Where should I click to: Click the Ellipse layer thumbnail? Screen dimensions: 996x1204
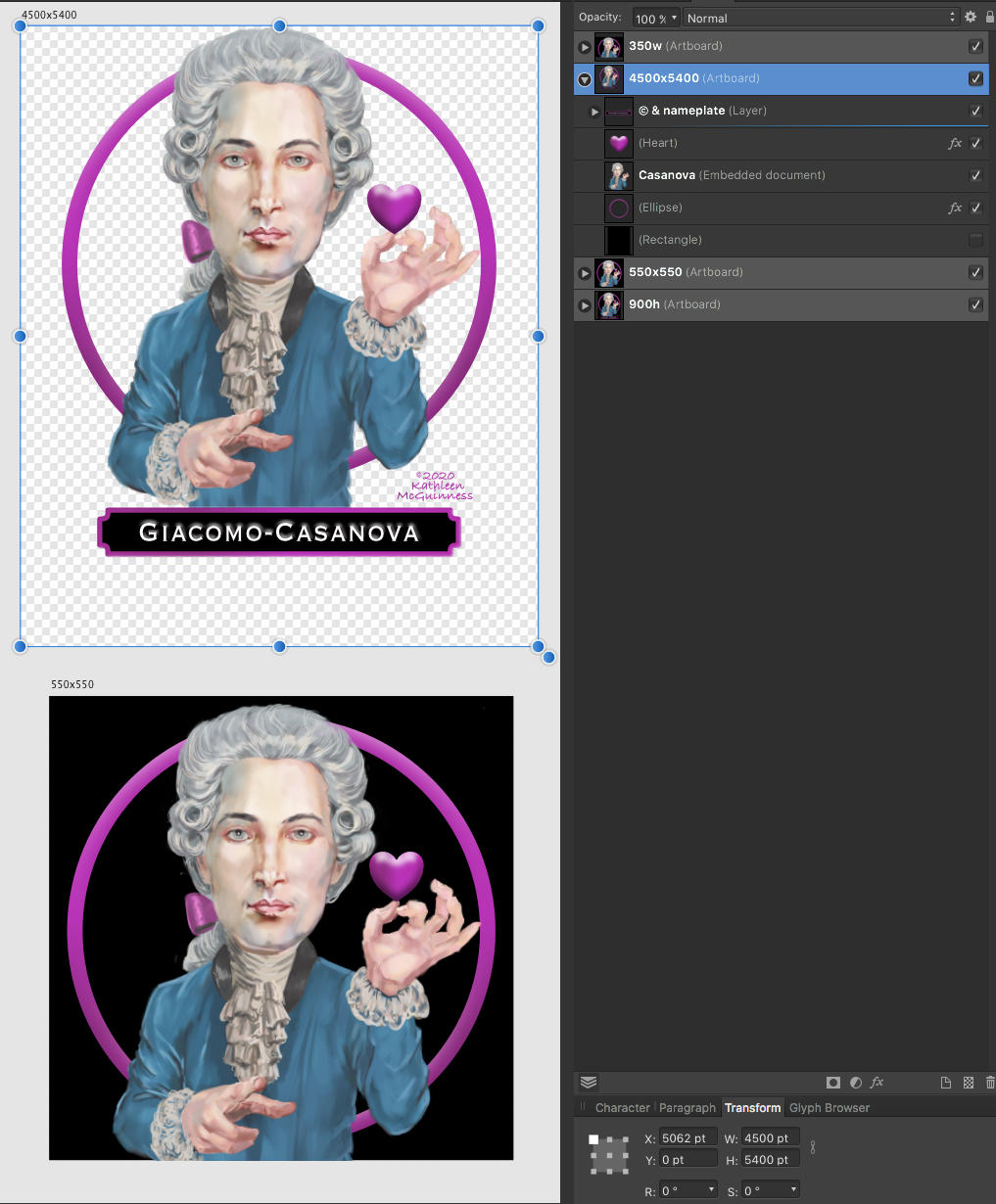619,208
